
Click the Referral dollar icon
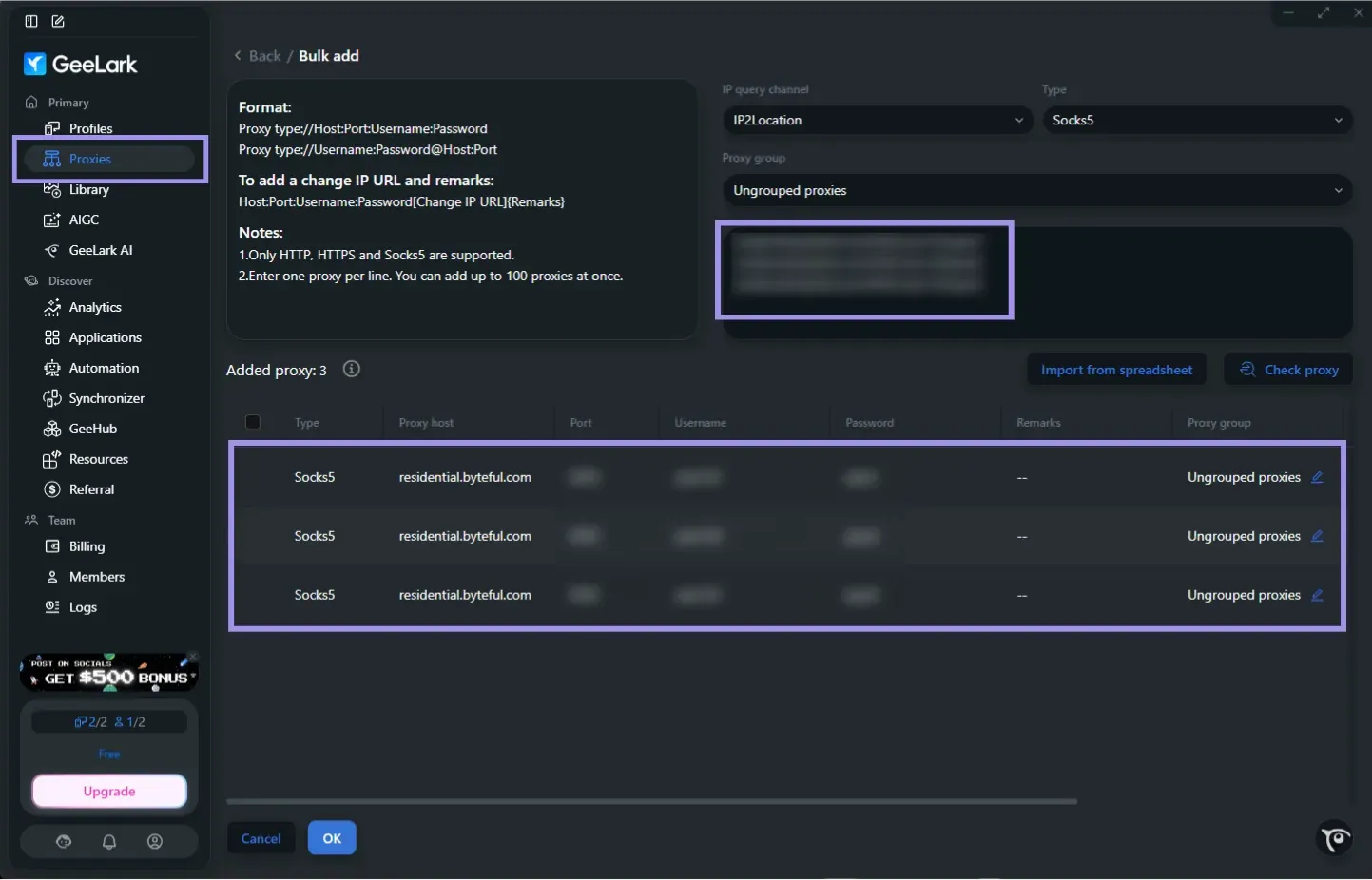52,489
